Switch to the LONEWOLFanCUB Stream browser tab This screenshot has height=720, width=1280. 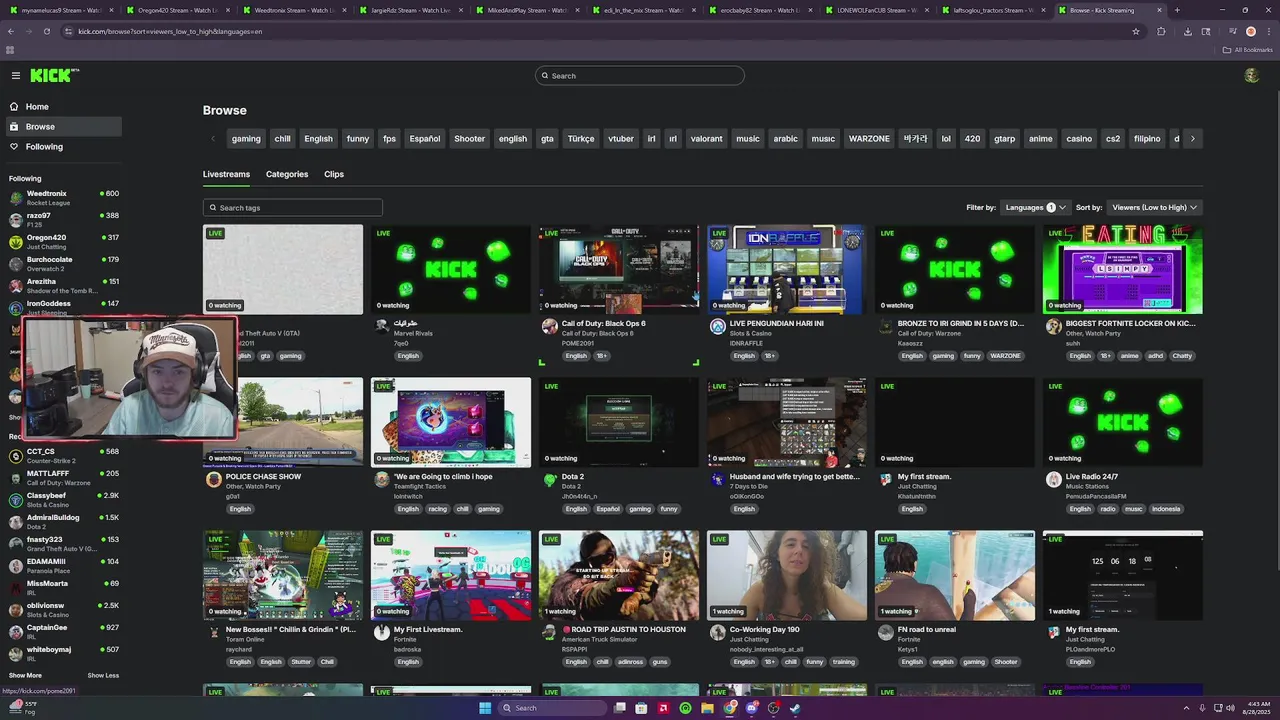(875, 10)
